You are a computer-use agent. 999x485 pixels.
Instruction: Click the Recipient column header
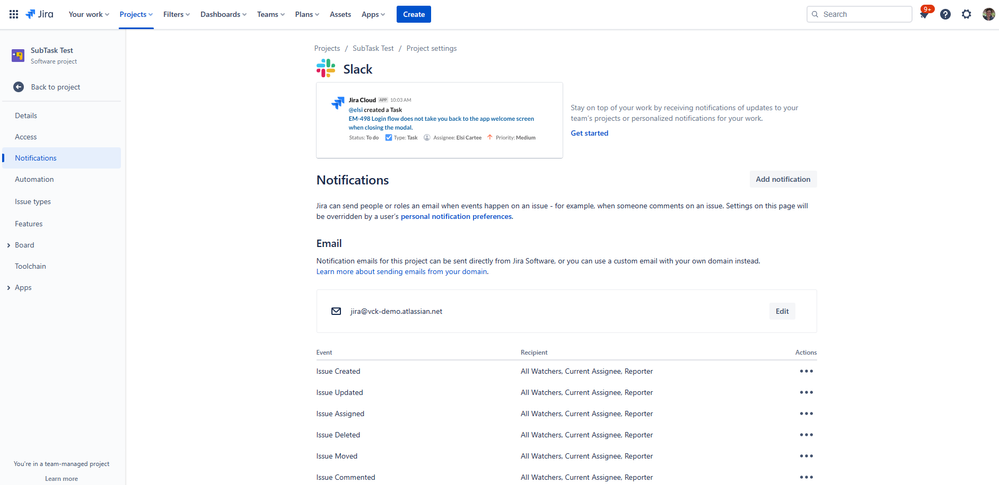pos(534,352)
